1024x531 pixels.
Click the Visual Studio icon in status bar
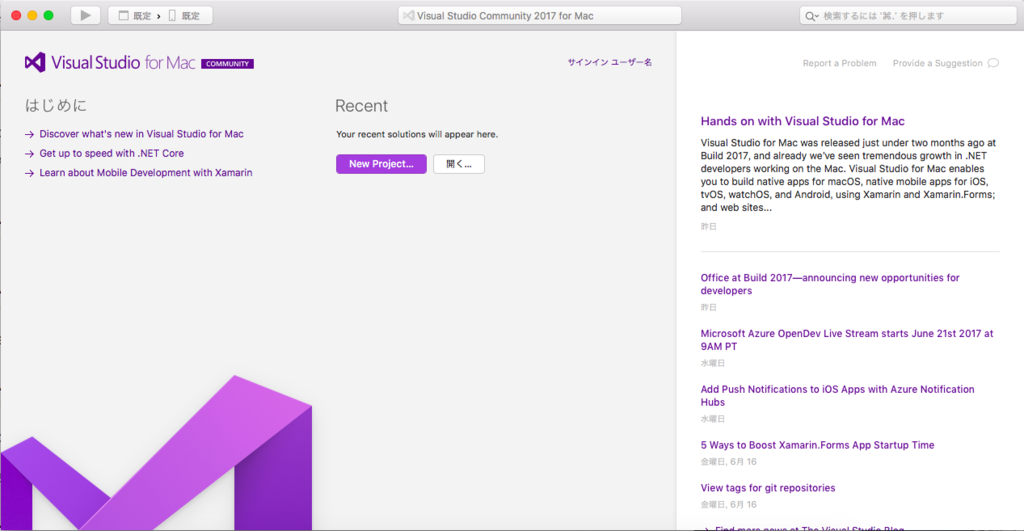[408, 16]
